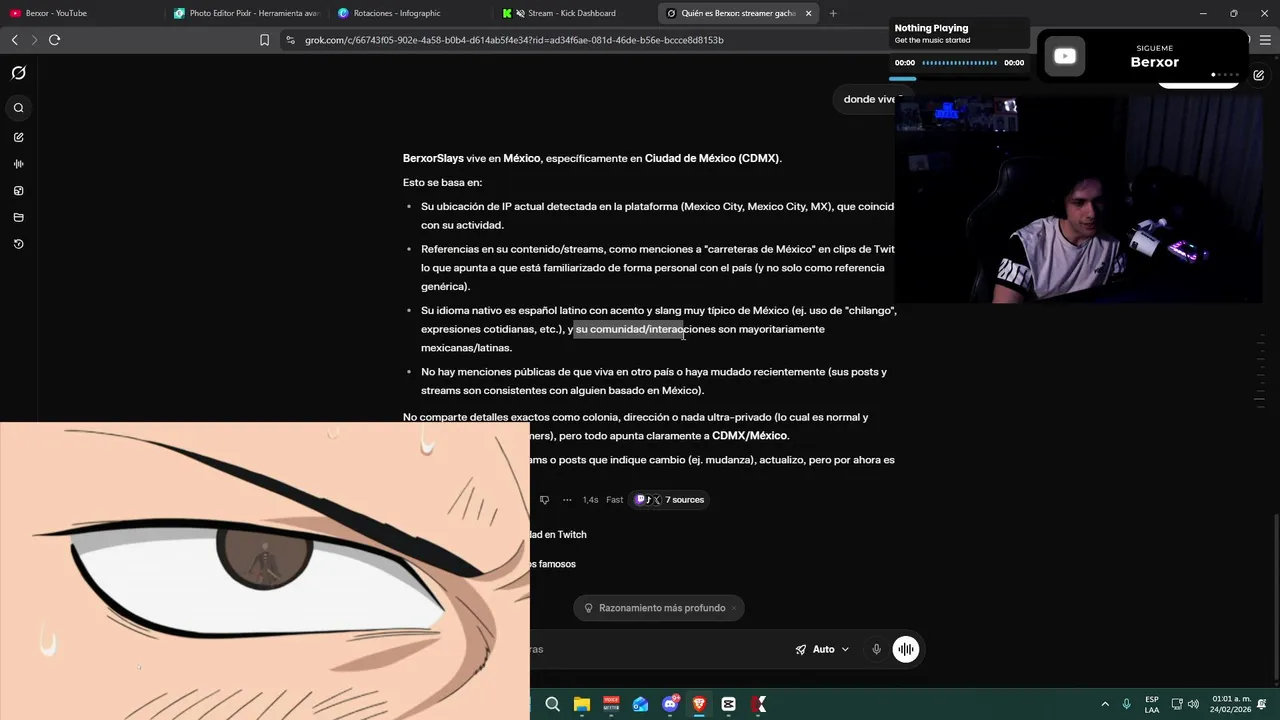Start a new chat from the sidebar pencil icon
This screenshot has width=1280, height=720.
tap(18, 137)
